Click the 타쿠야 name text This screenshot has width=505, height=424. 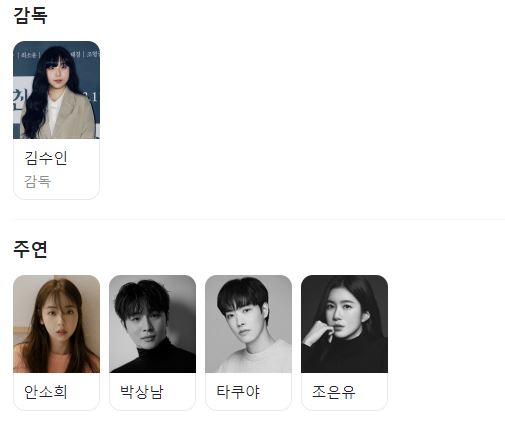(238, 392)
